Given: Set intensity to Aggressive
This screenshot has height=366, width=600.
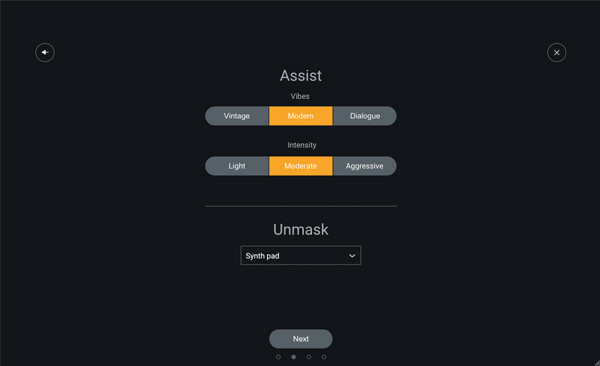Looking at the screenshot, I should click(x=365, y=166).
